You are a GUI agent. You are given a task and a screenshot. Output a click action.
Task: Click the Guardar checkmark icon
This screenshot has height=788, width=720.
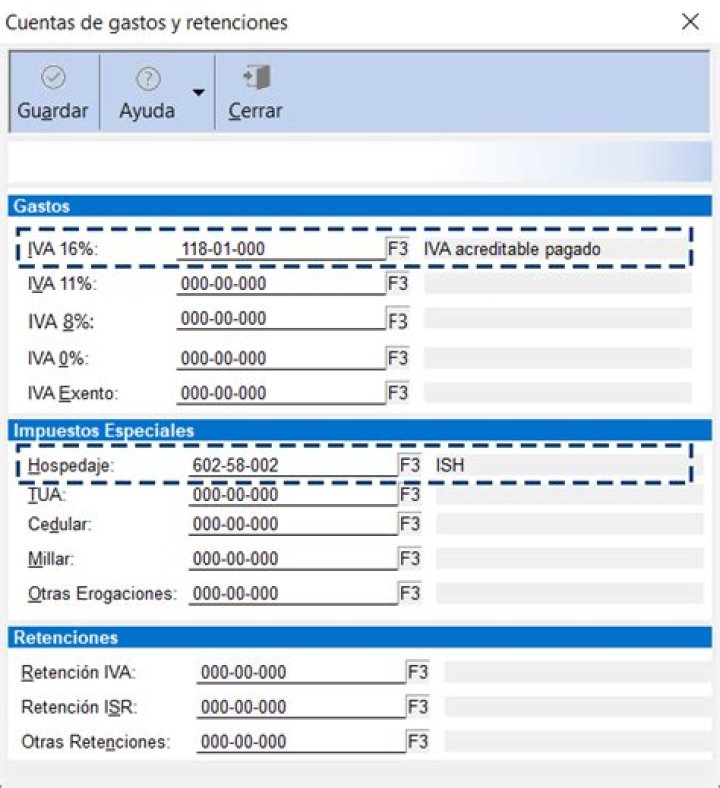pos(52,79)
